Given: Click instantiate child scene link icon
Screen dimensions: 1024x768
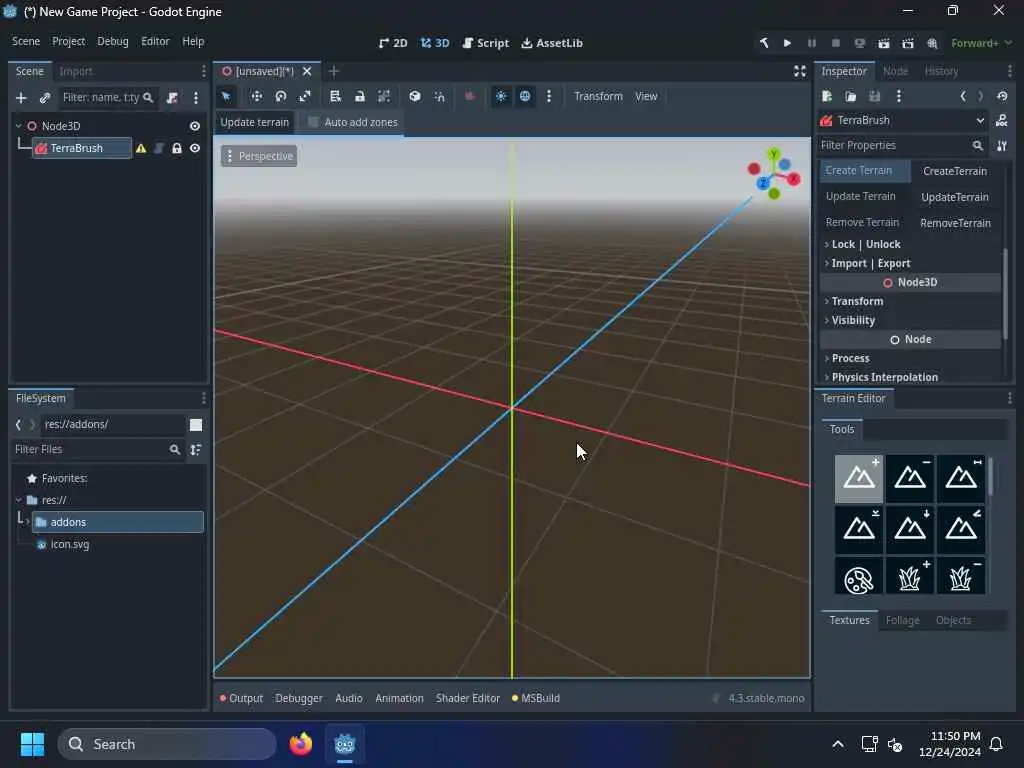Looking at the screenshot, I should coord(44,98).
